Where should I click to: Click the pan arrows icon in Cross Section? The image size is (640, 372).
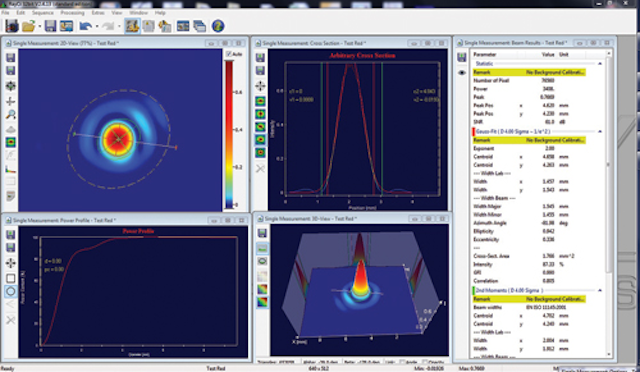(x=260, y=86)
